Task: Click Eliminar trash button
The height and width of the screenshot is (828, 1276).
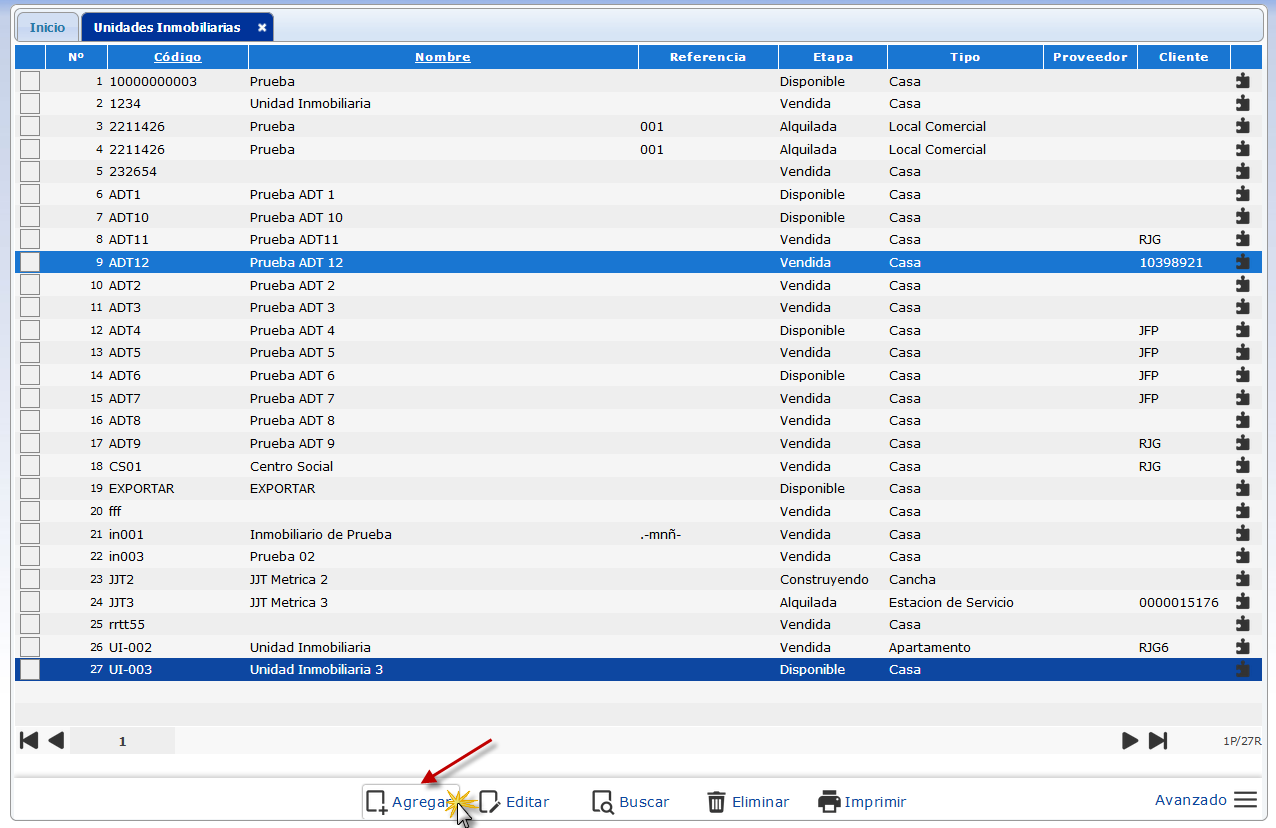Action: tap(748, 802)
